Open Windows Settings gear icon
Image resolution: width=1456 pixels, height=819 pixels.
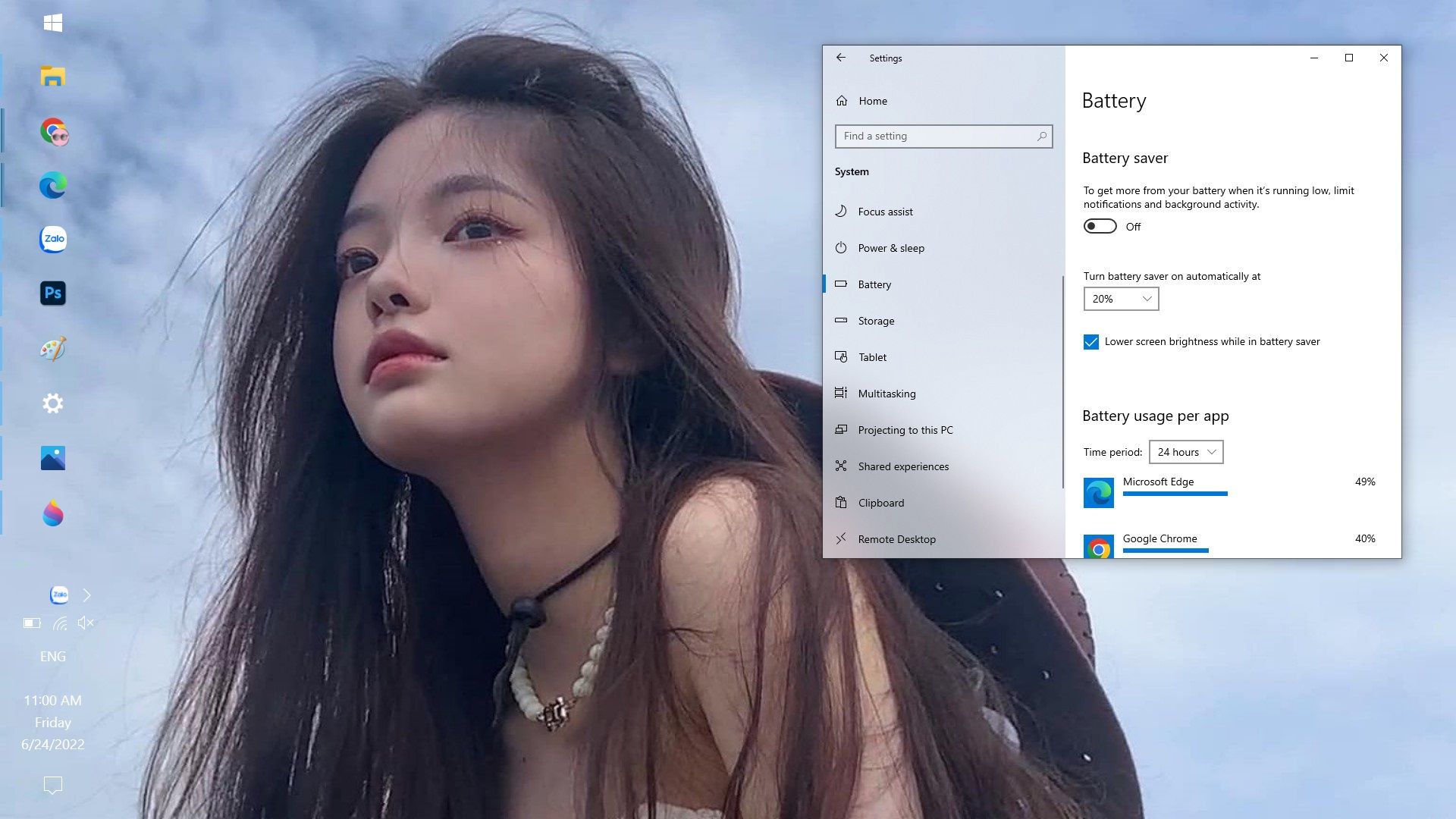tap(52, 403)
